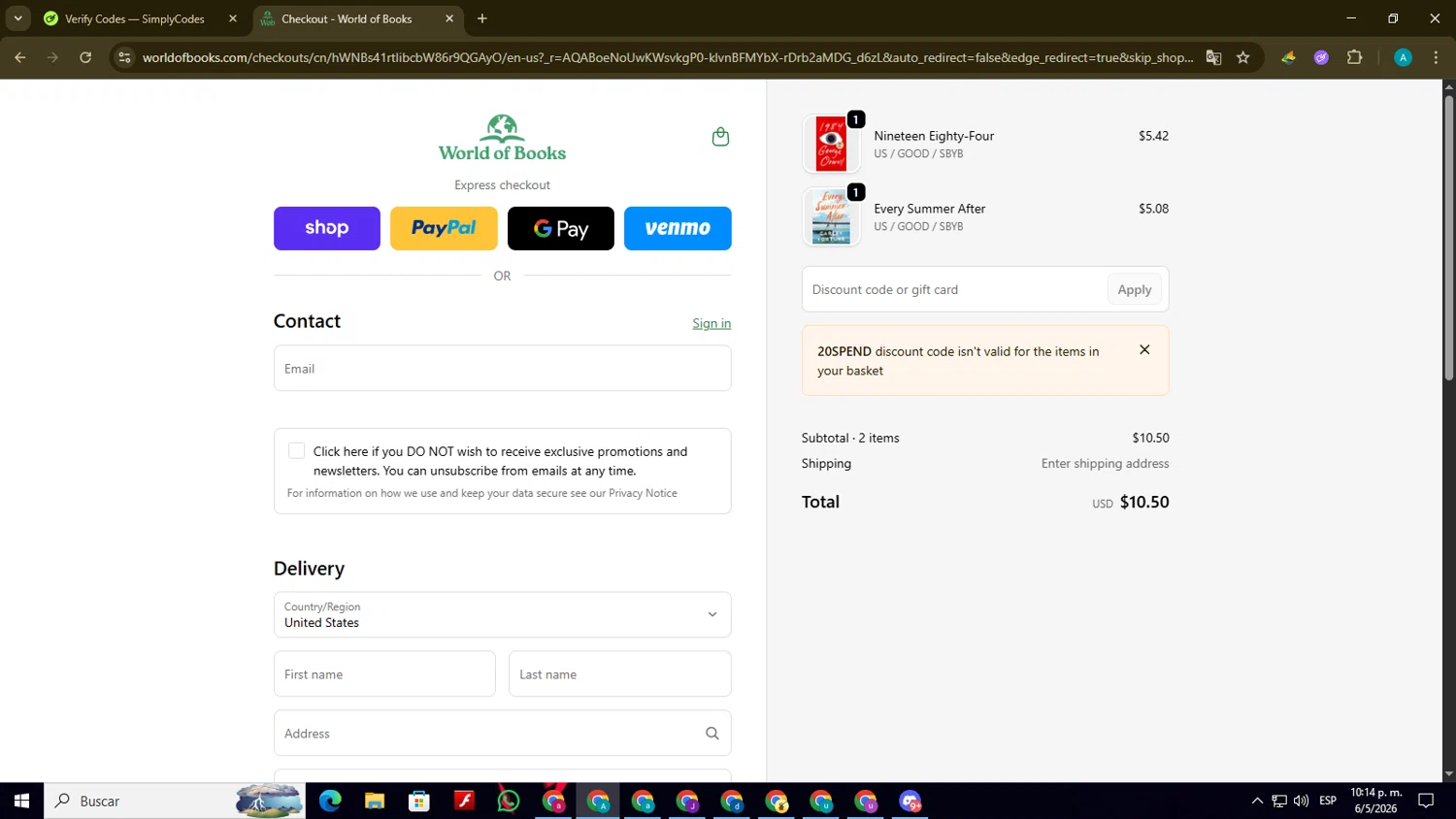Pay with the Google Pay button
Viewport: 1456px width, 819px height.
(561, 228)
